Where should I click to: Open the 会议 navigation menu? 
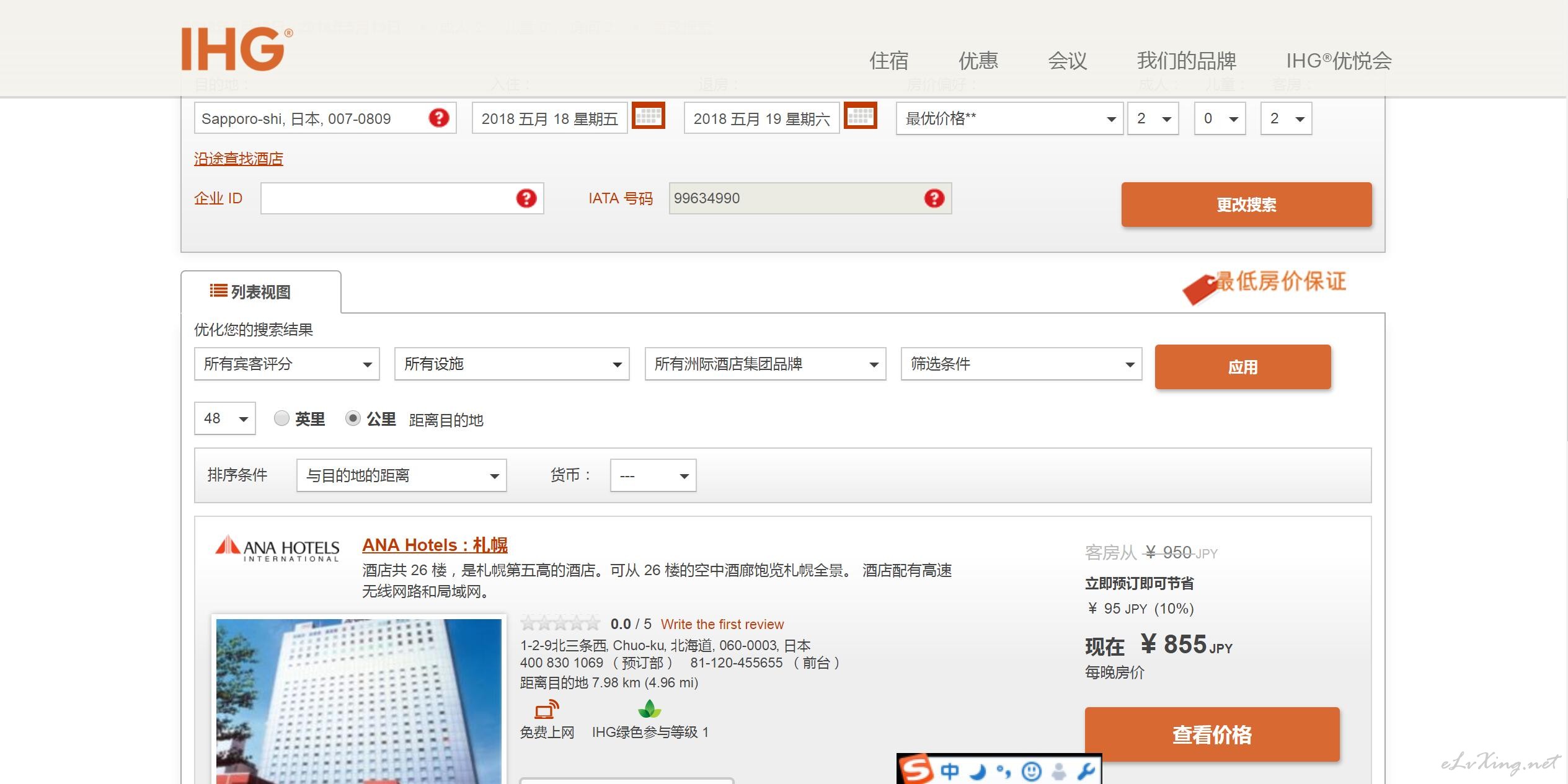1068,61
